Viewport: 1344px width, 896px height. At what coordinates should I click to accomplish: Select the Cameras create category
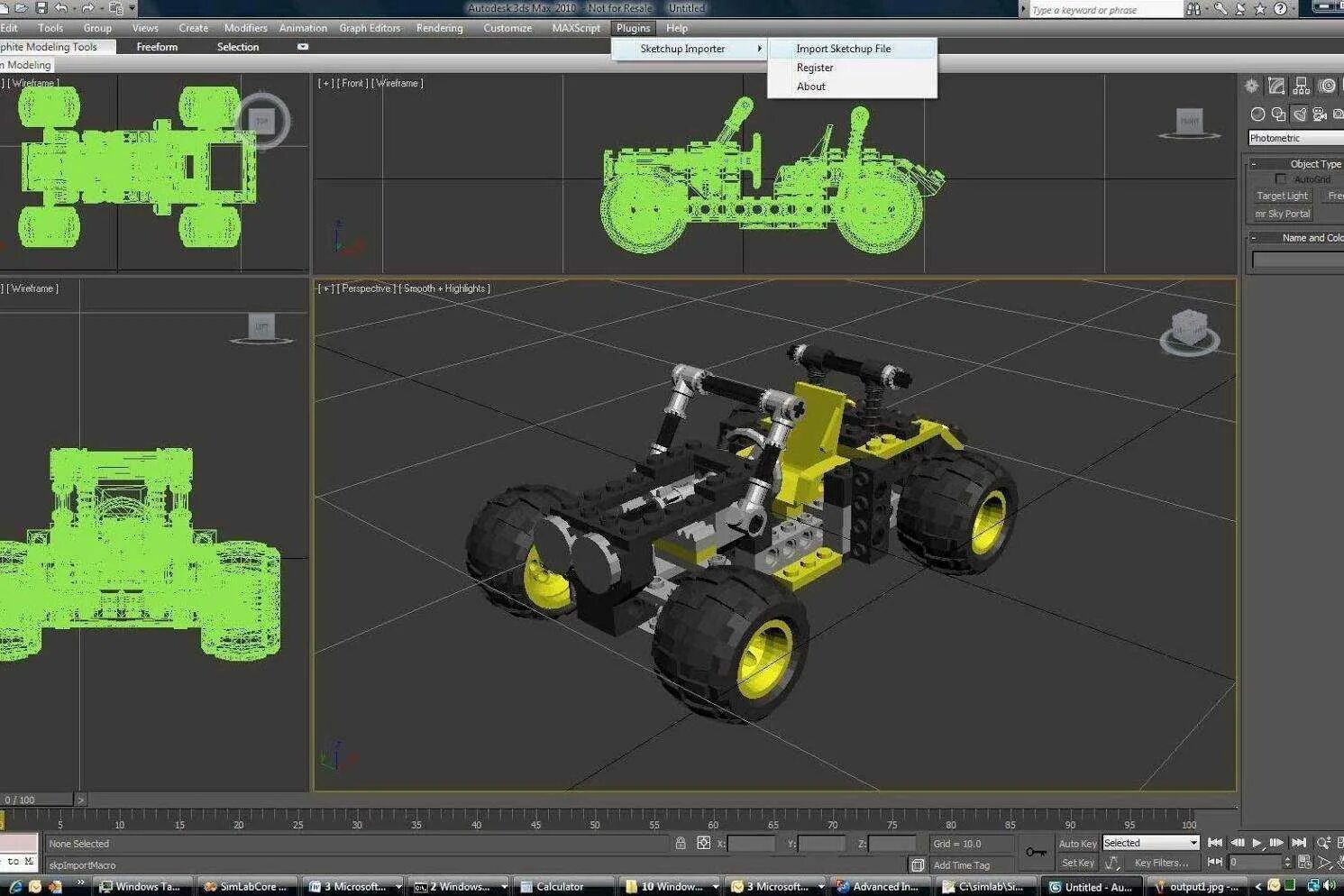pyautogui.click(x=1321, y=114)
